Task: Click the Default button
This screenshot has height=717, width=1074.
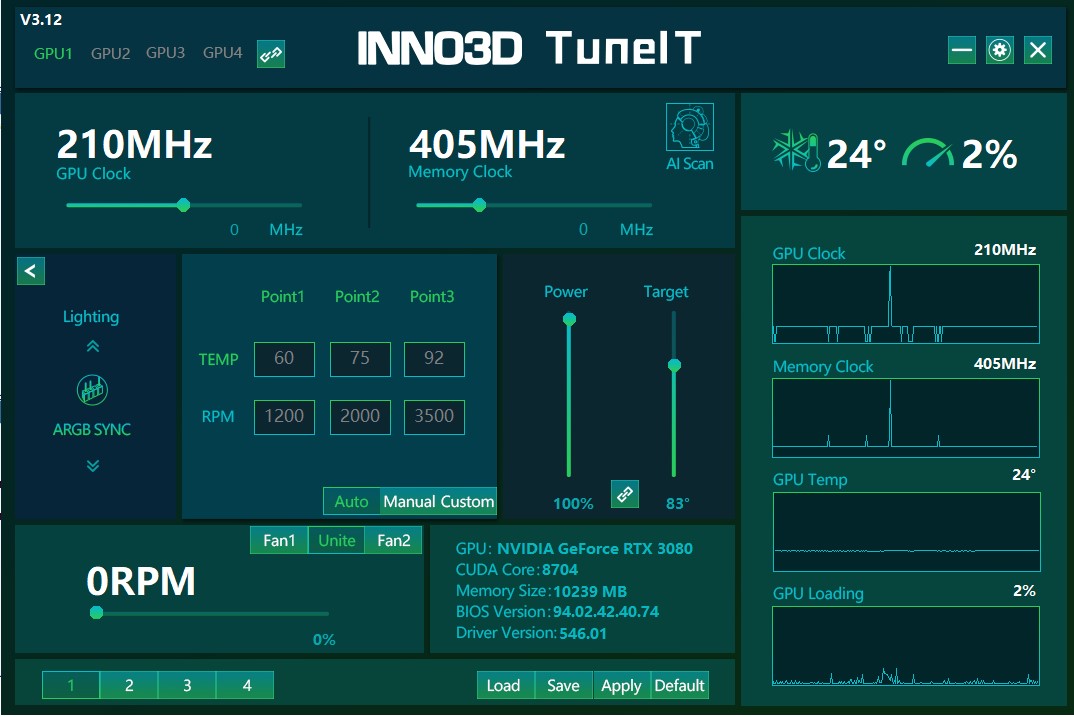Action: coord(679,685)
